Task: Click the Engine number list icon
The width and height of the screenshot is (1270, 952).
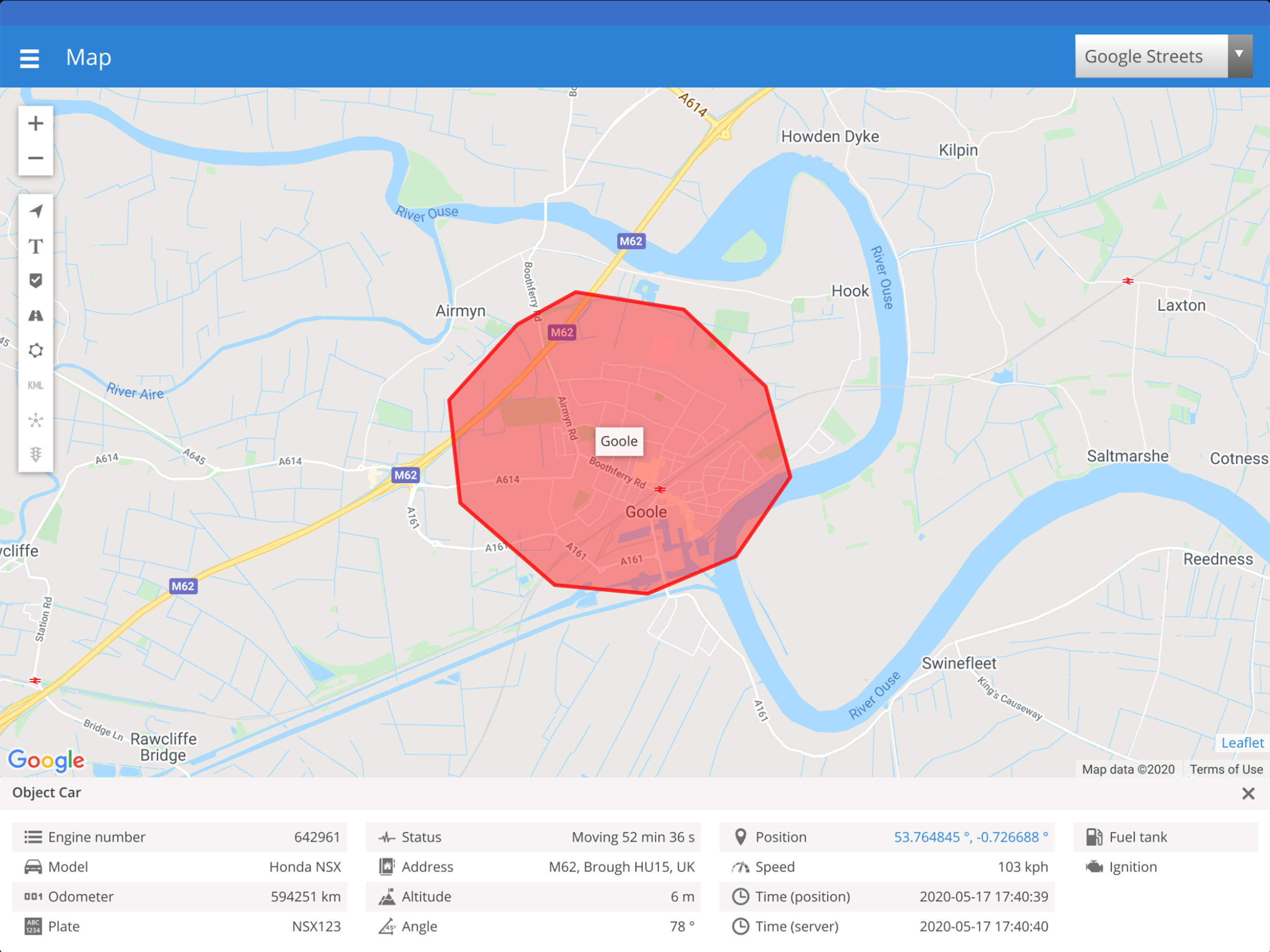Action: tap(33, 837)
